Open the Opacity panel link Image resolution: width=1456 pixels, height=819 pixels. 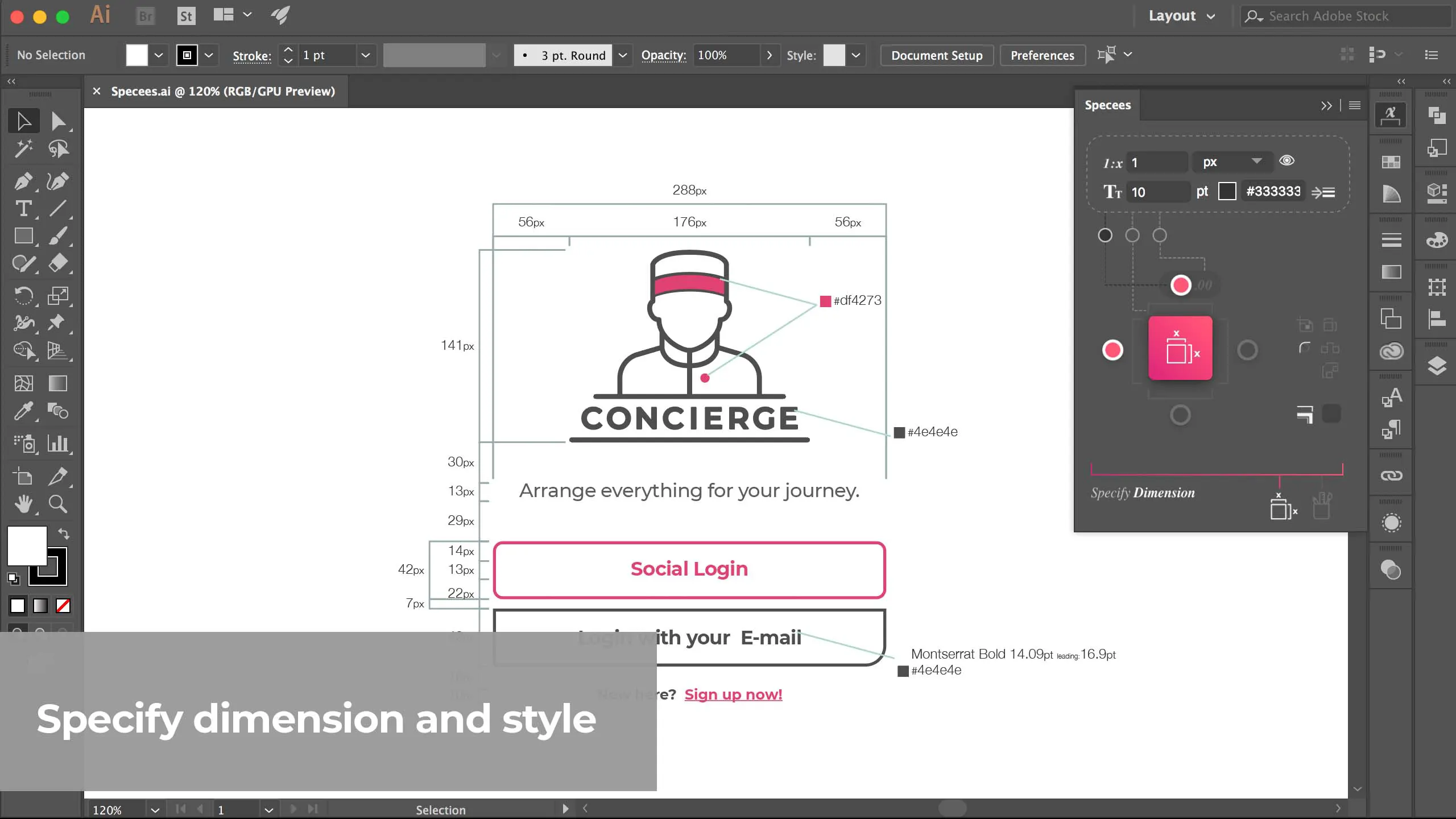click(x=663, y=55)
